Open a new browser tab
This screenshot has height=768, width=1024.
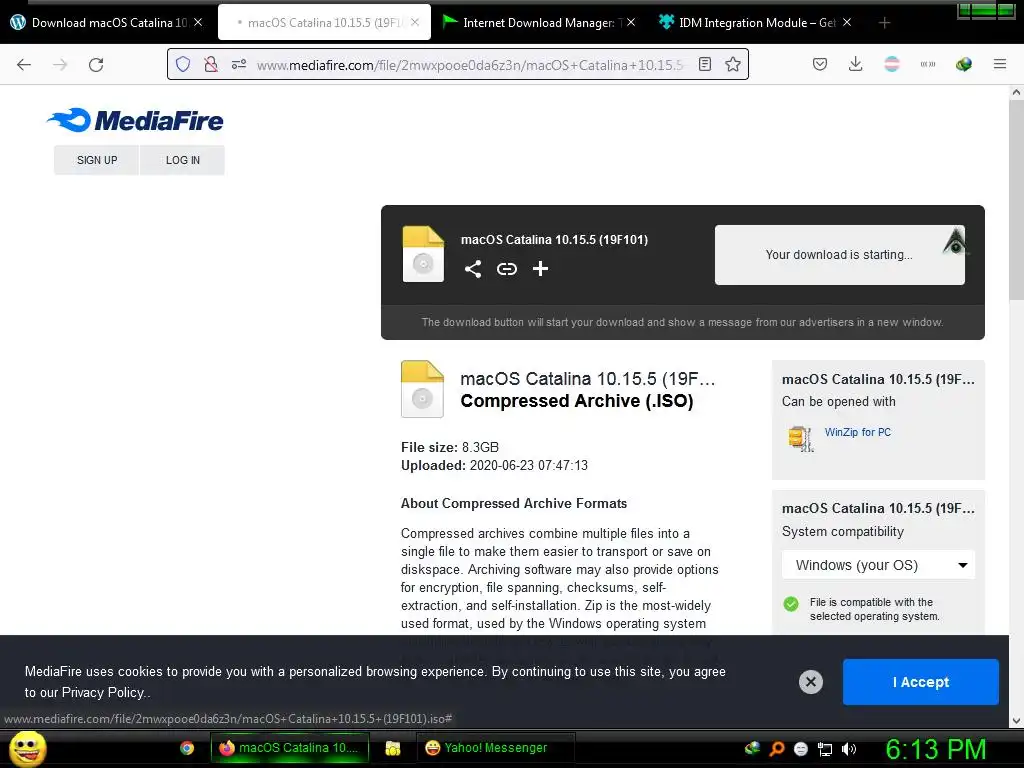884,23
